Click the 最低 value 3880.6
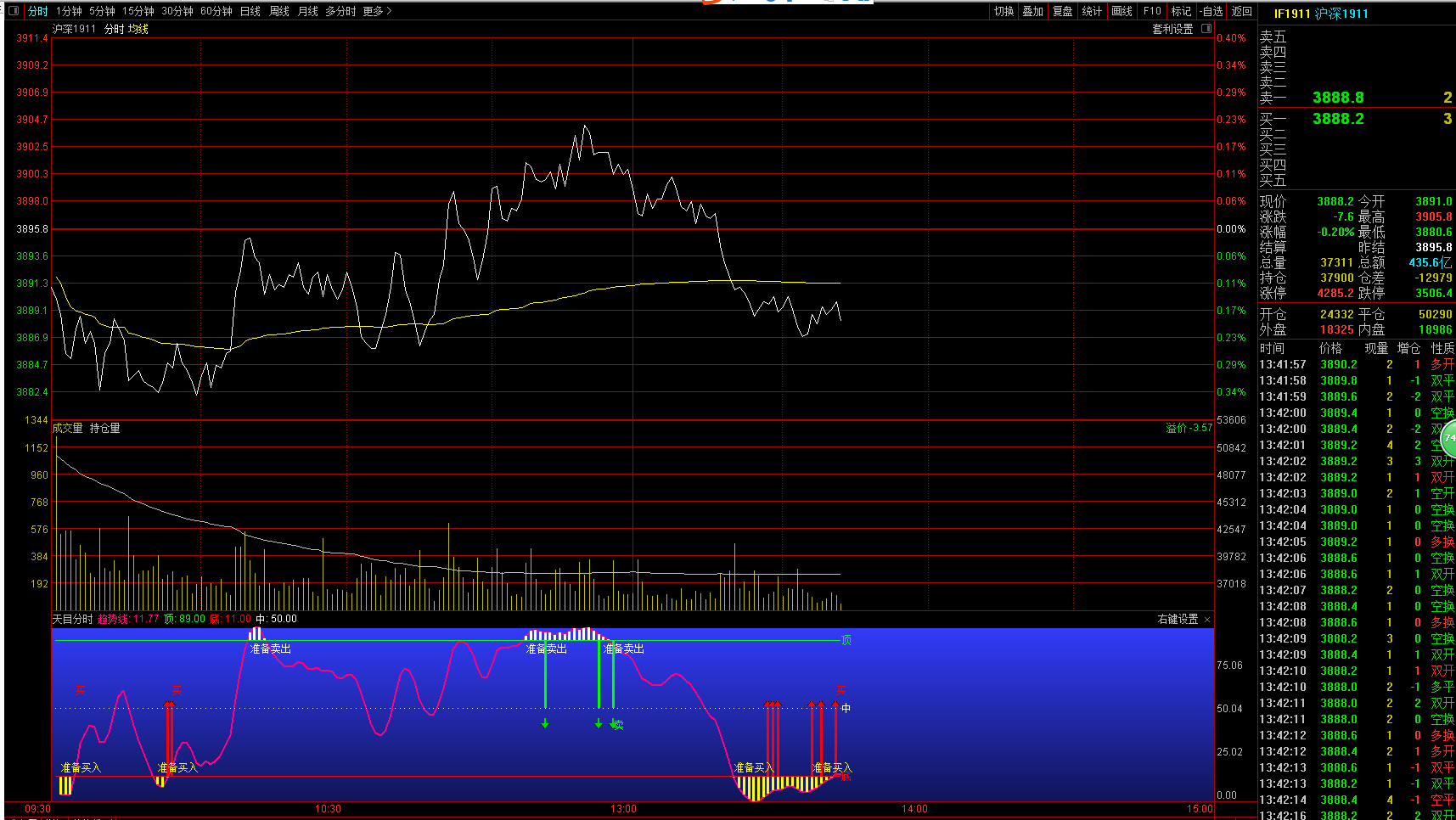1456x820 pixels. 1433,232
